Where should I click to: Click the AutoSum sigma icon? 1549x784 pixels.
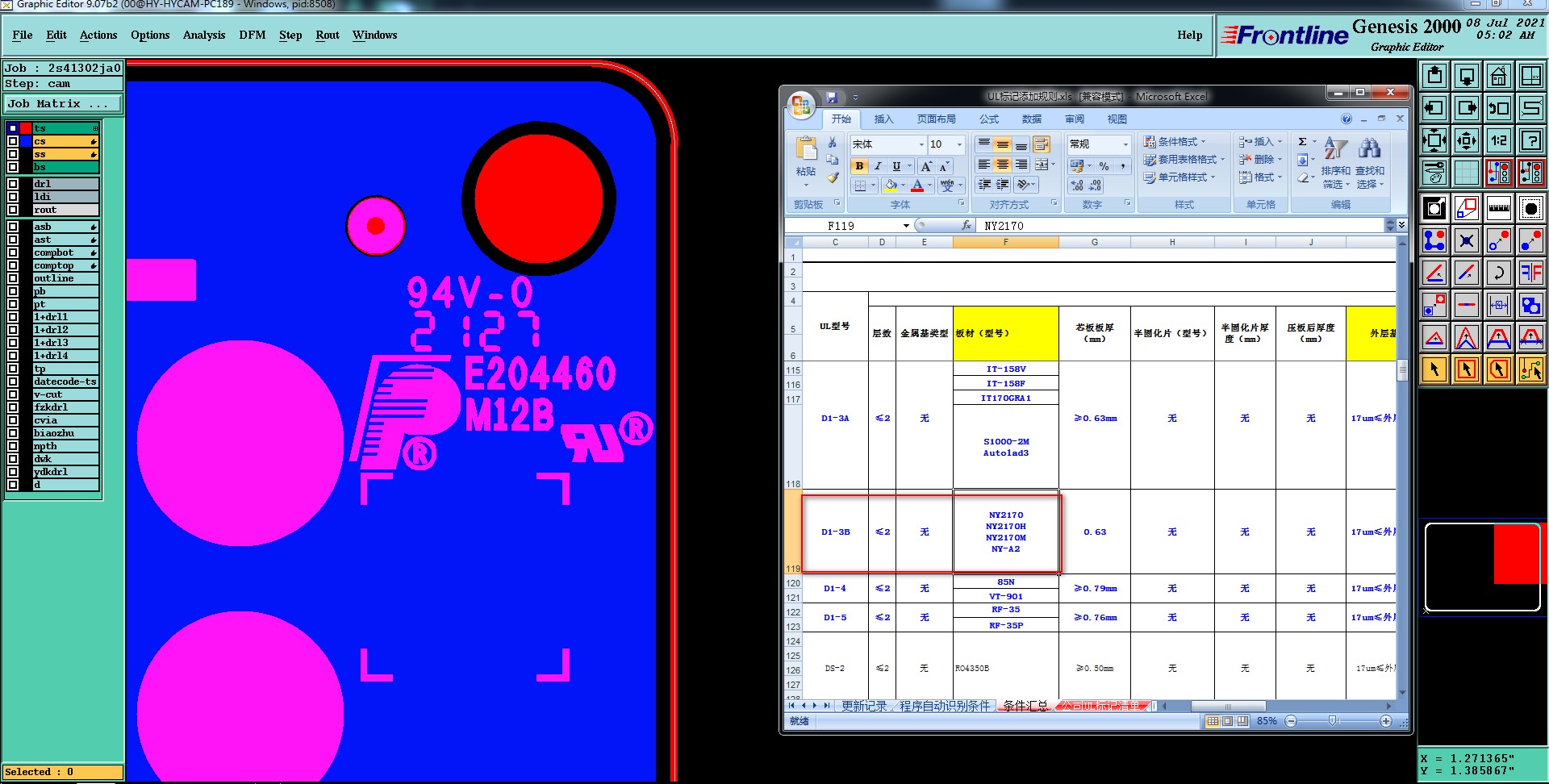pos(1302,142)
